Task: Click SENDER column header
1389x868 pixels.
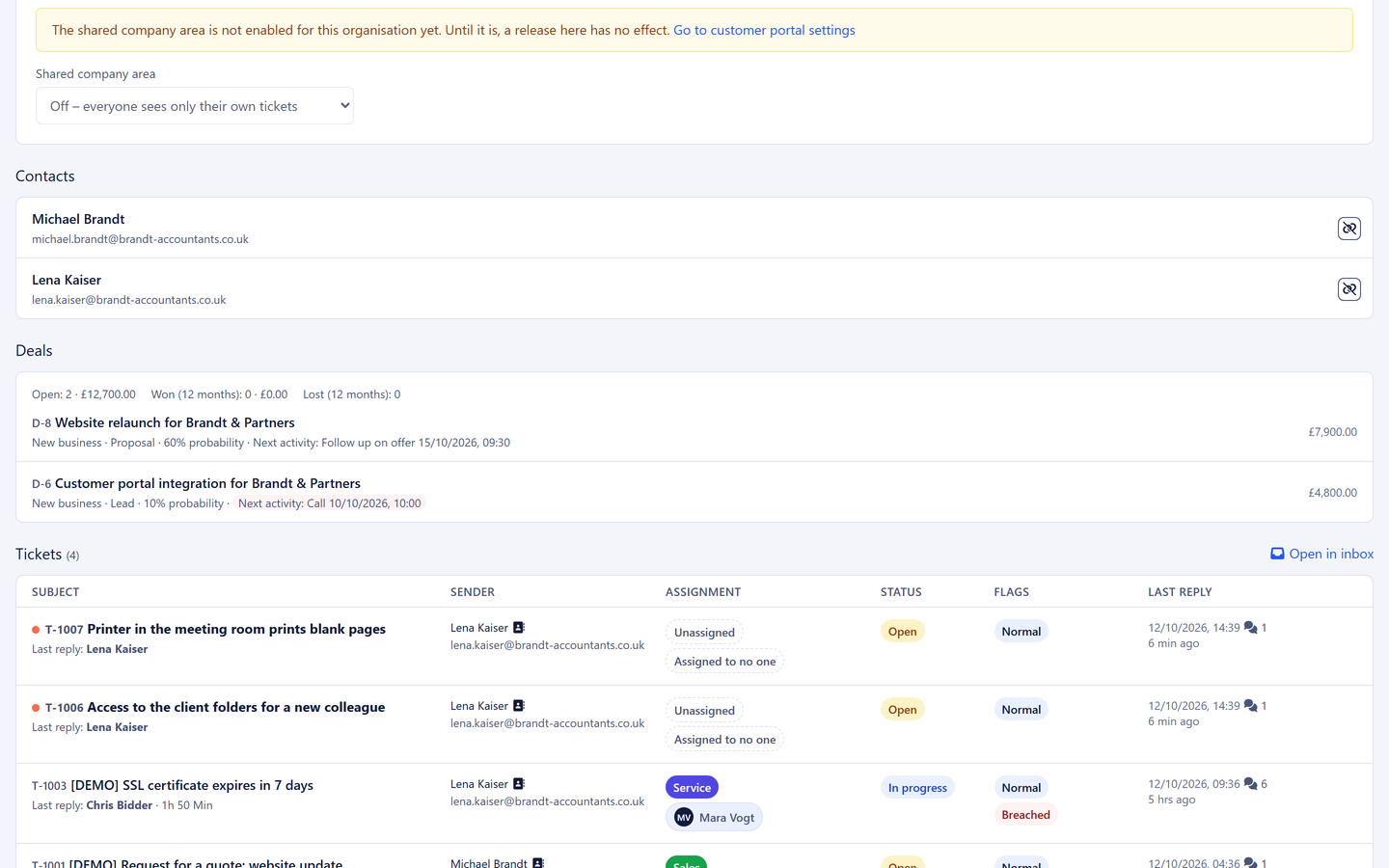Action: 473,592
